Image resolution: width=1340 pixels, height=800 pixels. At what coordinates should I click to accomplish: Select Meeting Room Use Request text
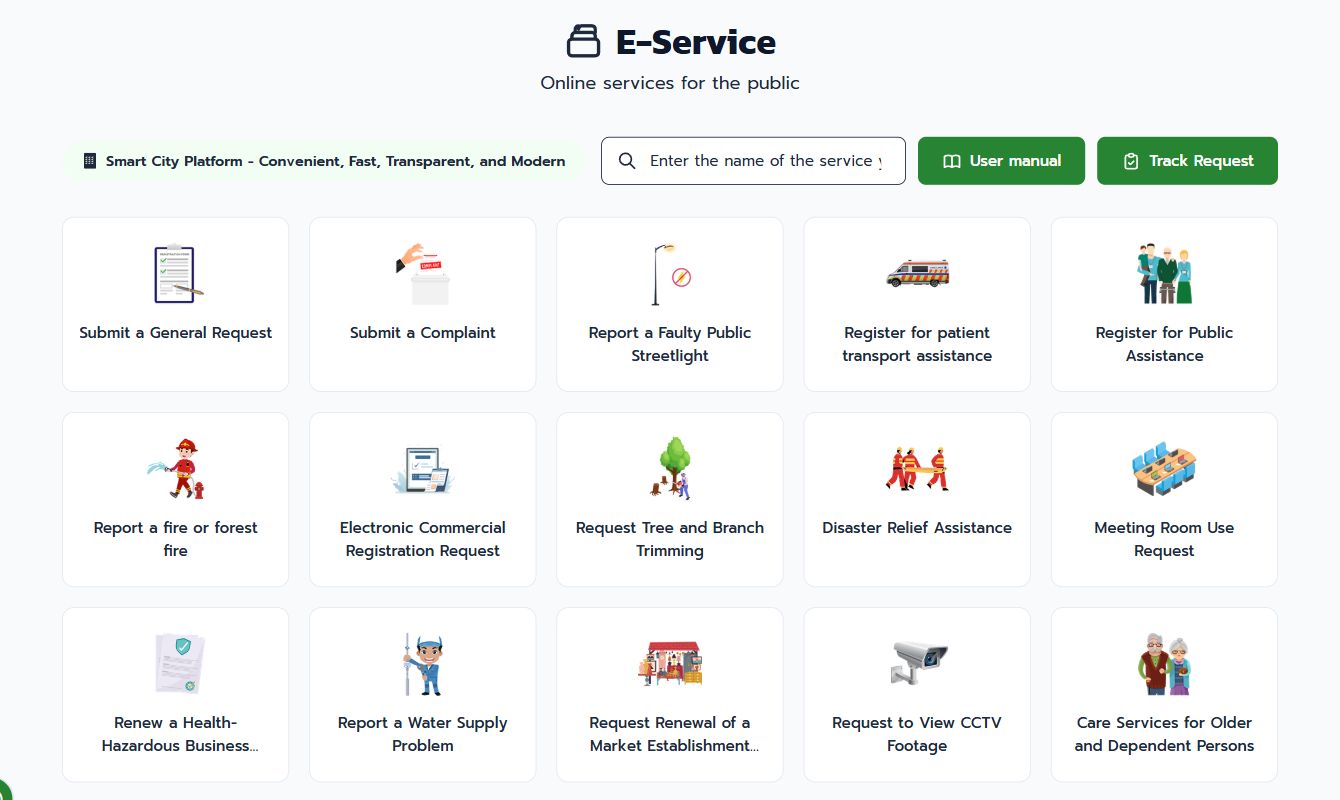1164,539
